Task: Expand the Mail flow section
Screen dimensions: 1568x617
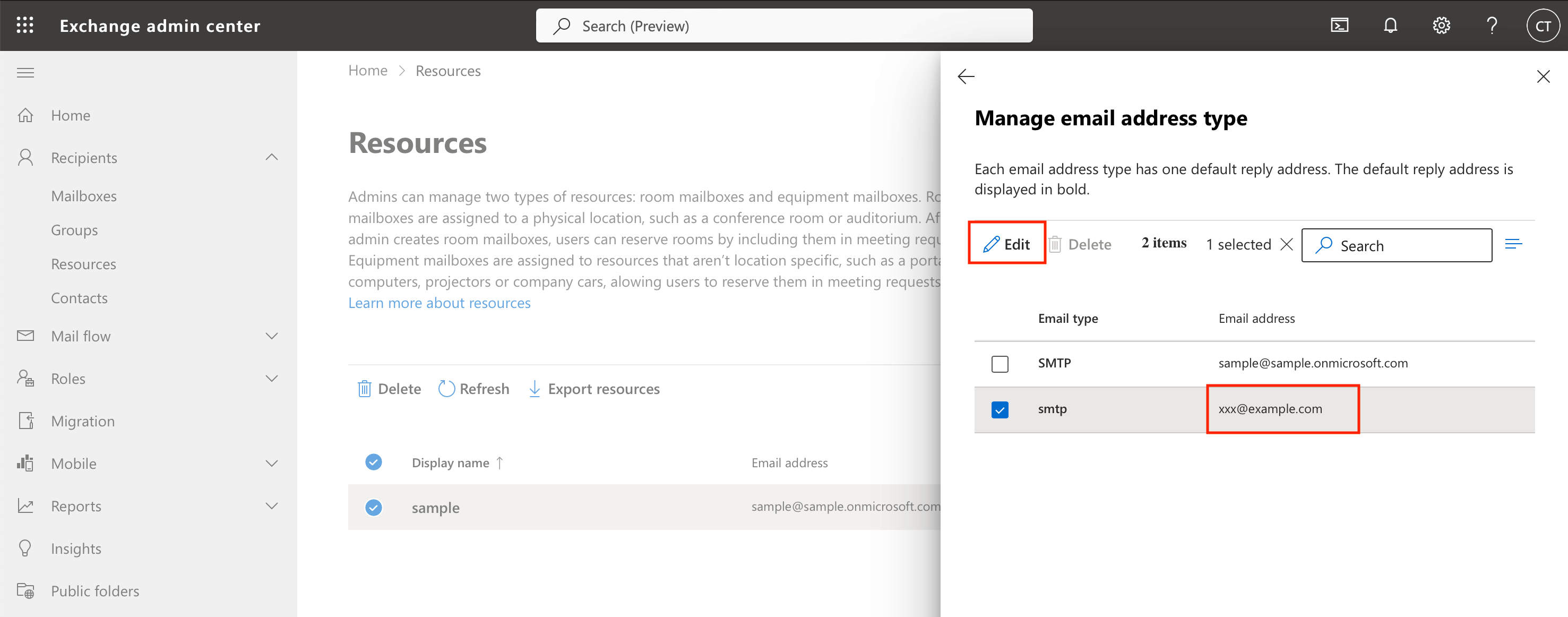Action: tap(272, 336)
